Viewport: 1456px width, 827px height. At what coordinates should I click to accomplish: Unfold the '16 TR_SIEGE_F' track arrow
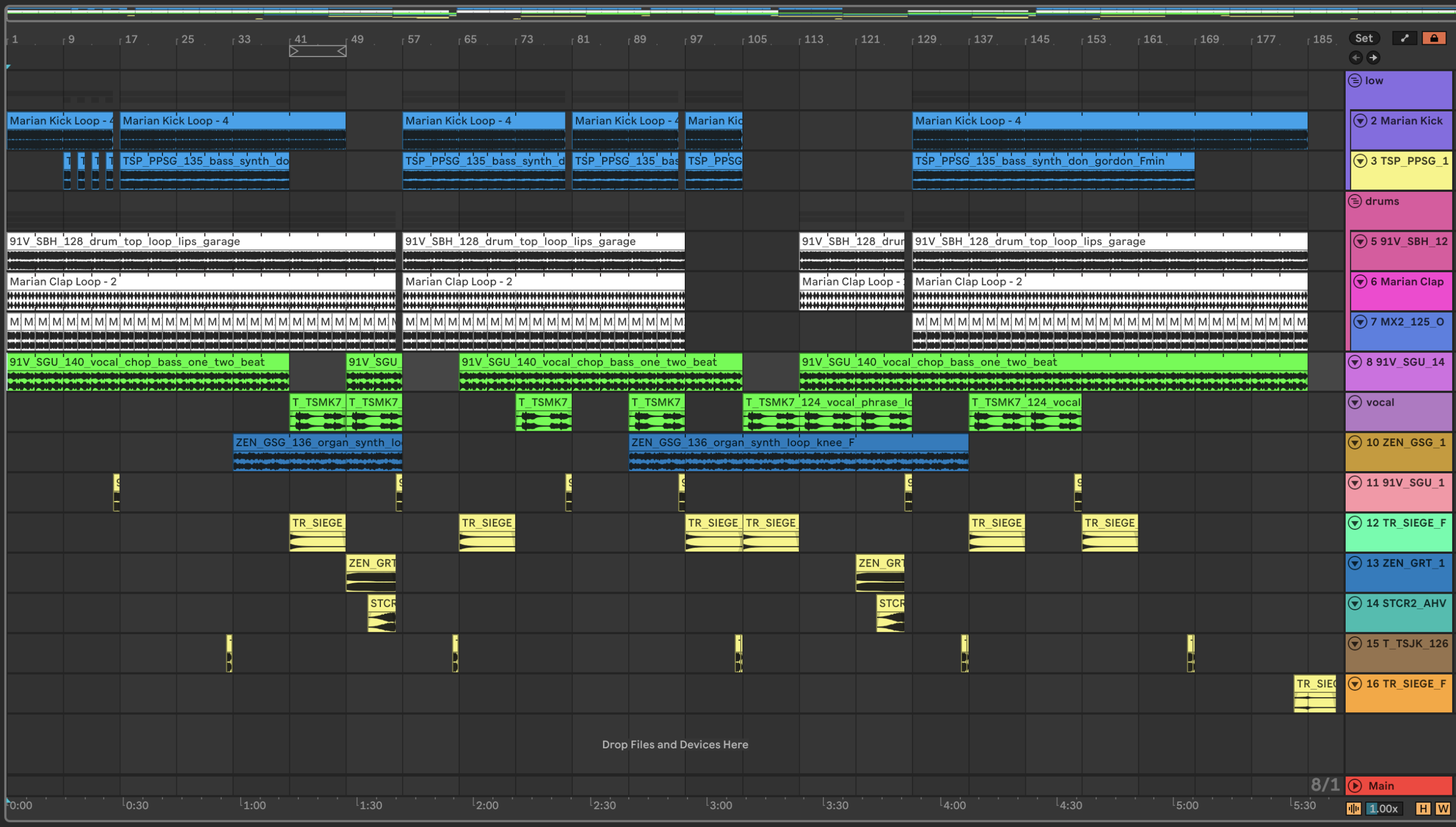1355,683
